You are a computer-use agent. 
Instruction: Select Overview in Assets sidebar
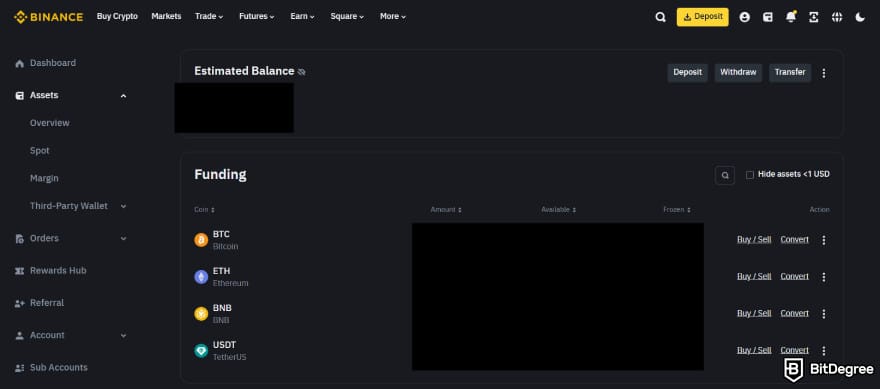(x=50, y=123)
